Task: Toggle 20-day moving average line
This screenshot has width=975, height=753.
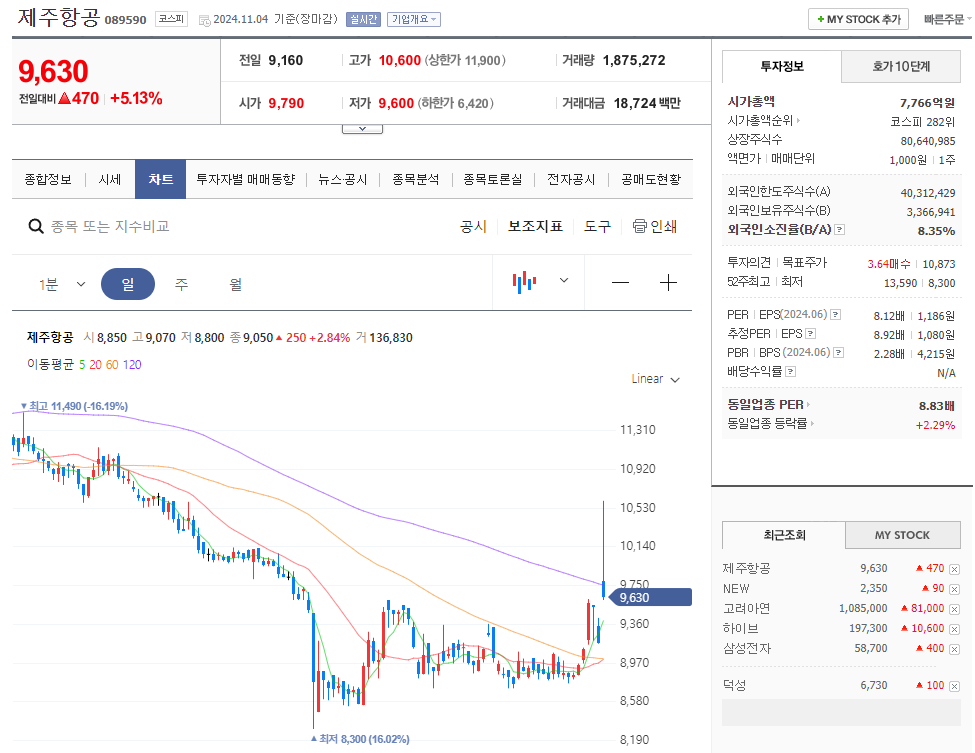Action: click(x=95, y=365)
